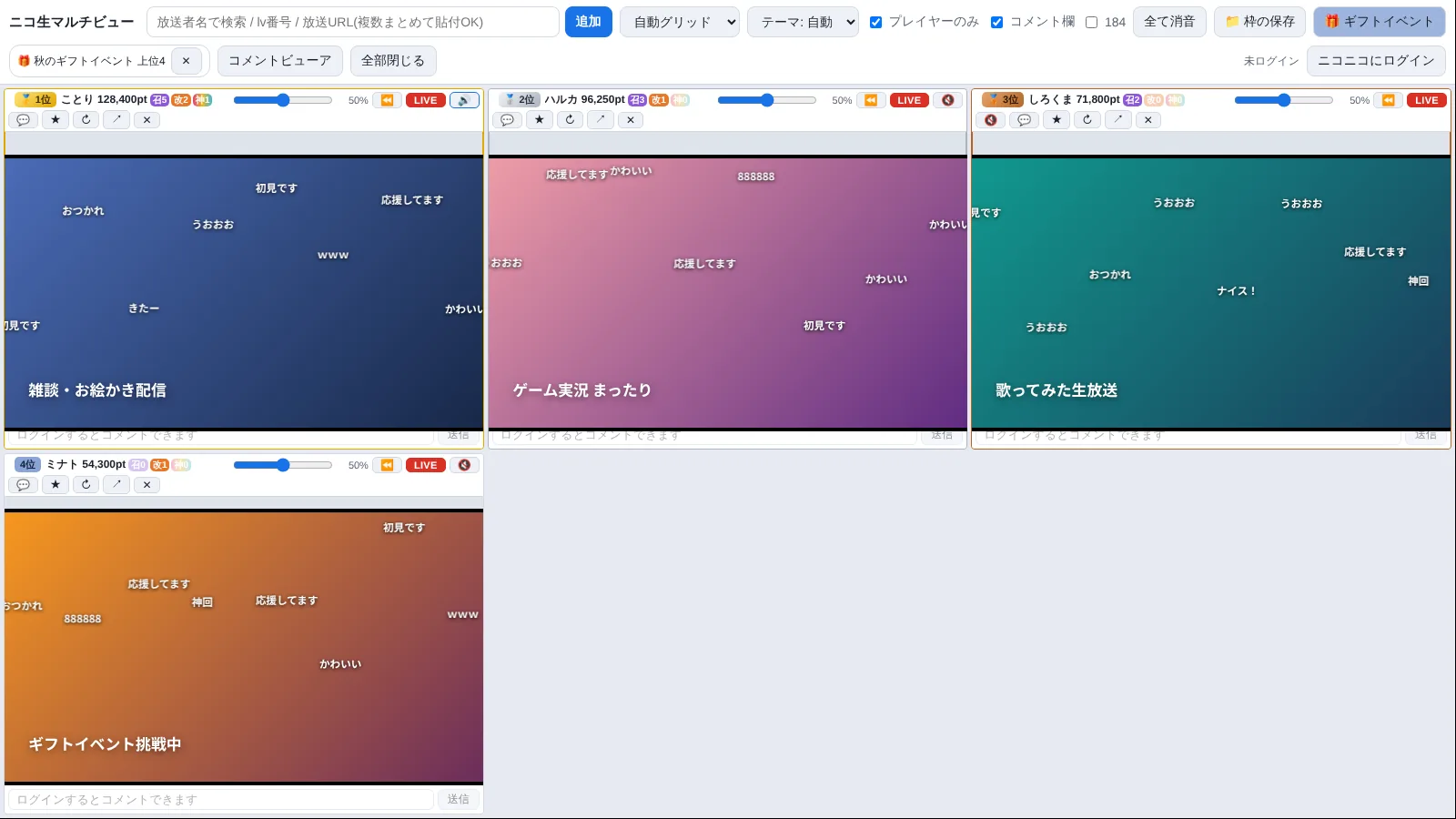The height and width of the screenshot is (819, 1456).
Task: Pop out ことり's player with the arrow icon
Action: (x=116, y=120)
